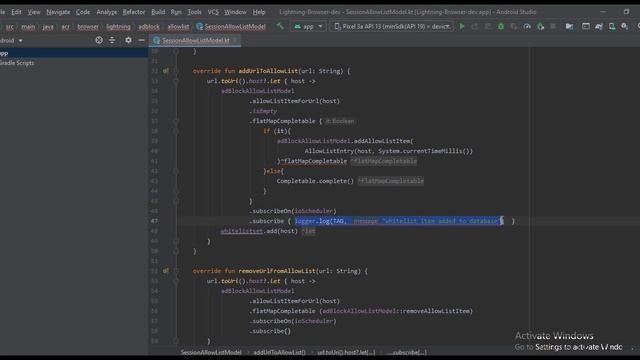Viewport: 640px width, 360px height.
Task: Click override gutter icon beside removeUrlFromAllowList
Action: (166, 271)
